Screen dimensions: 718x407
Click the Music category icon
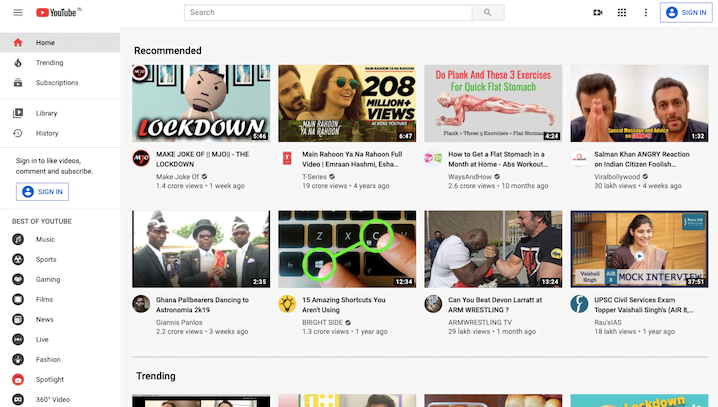18,239
